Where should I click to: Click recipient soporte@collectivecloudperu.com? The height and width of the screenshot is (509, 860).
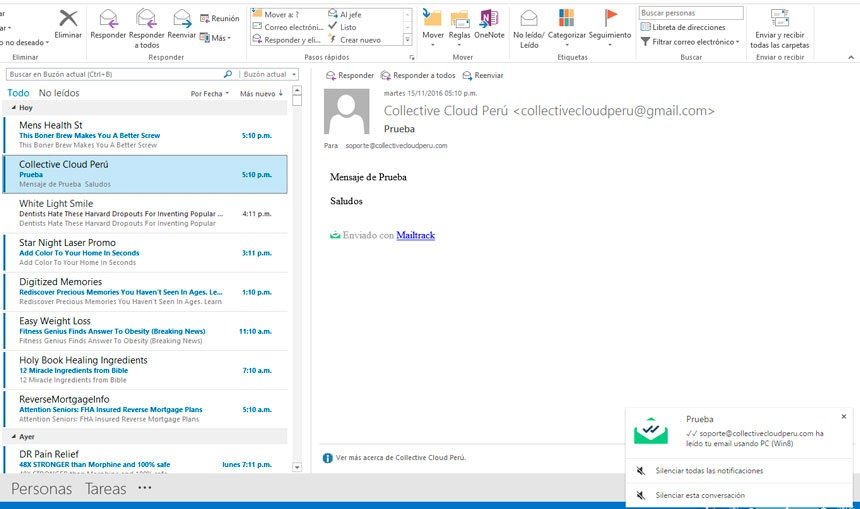click(396, 146)
